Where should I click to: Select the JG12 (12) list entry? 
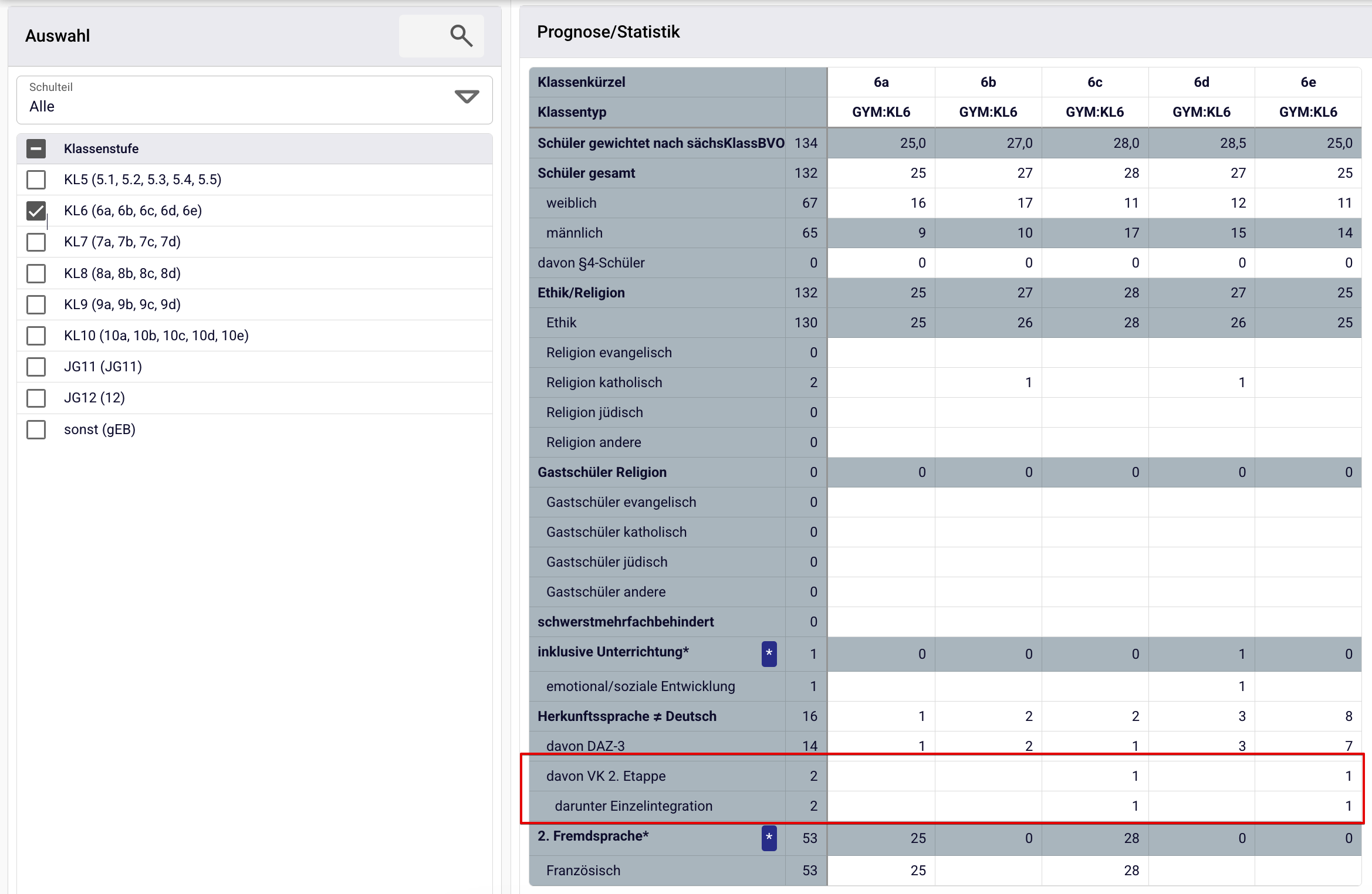pos(94,398)
